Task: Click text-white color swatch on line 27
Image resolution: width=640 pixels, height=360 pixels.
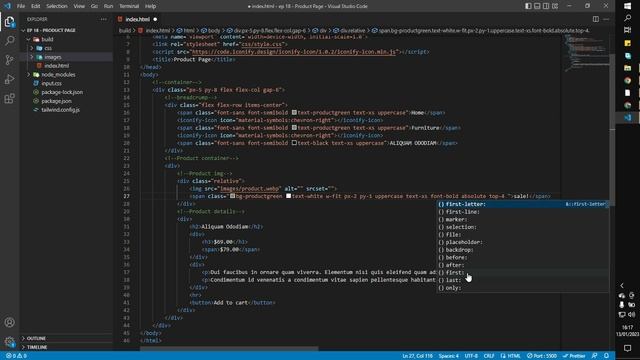Action: pyautogui.click(x=289, y=196)
